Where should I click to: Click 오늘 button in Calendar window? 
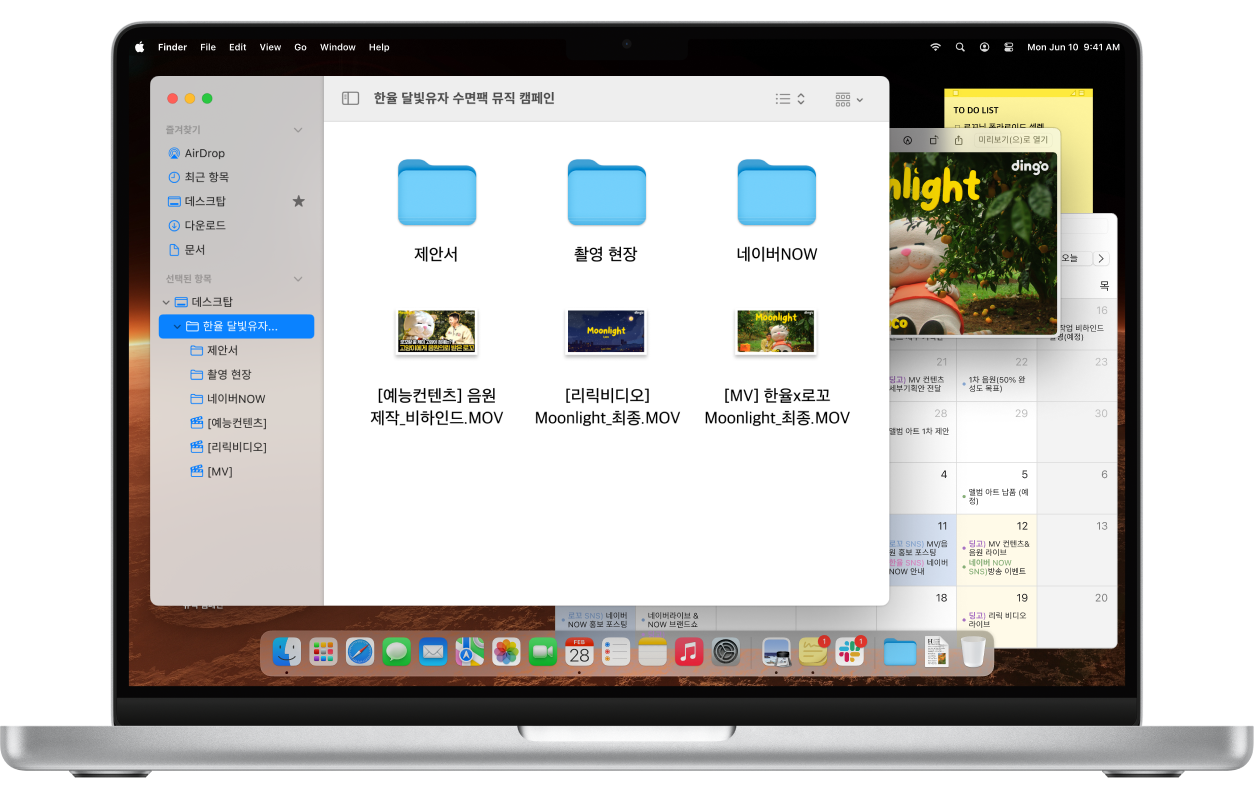(1069, 258)
